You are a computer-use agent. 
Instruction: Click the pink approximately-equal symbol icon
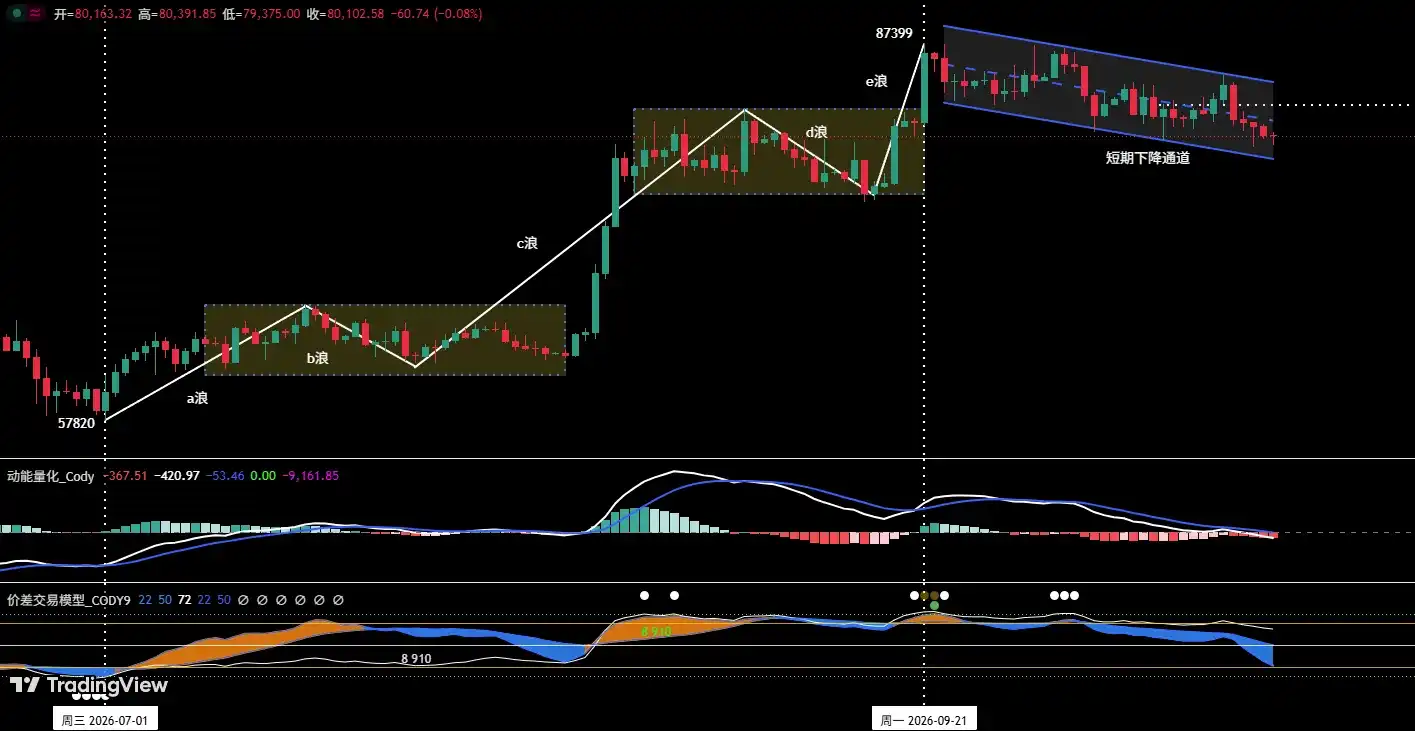pos(35,13)
